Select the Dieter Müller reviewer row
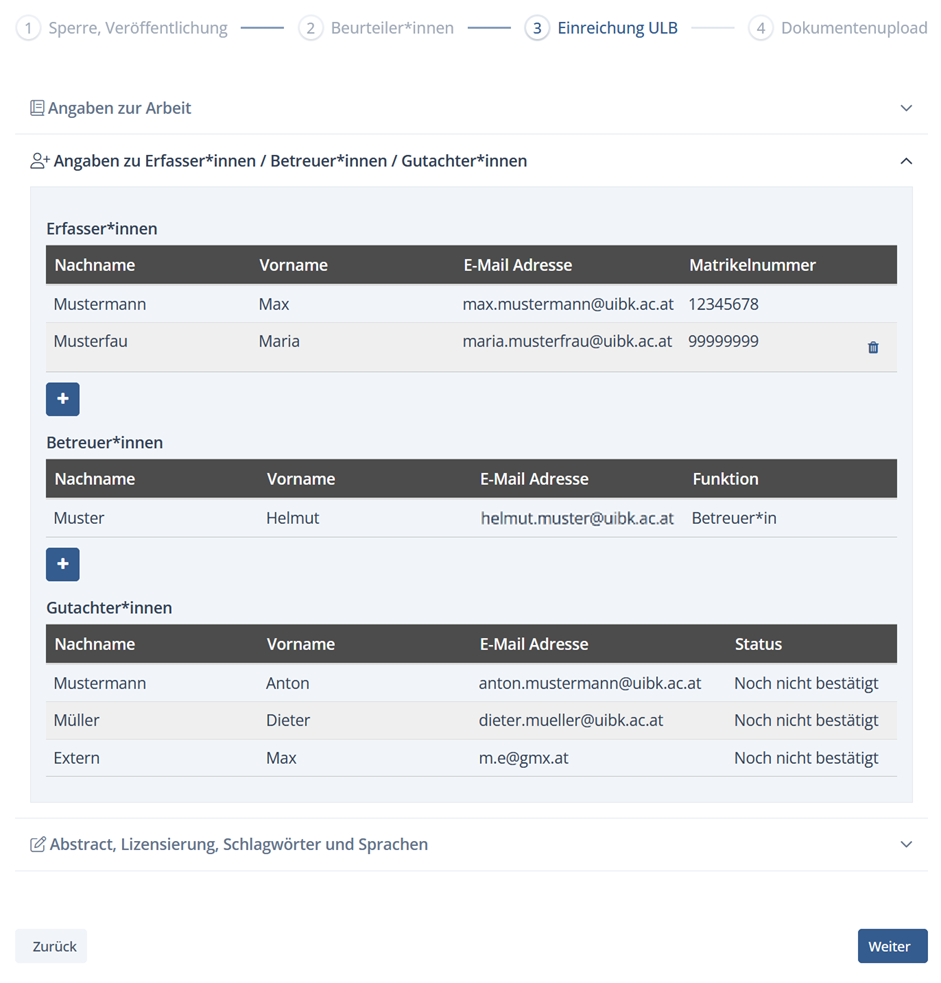 tap(470, 720)
